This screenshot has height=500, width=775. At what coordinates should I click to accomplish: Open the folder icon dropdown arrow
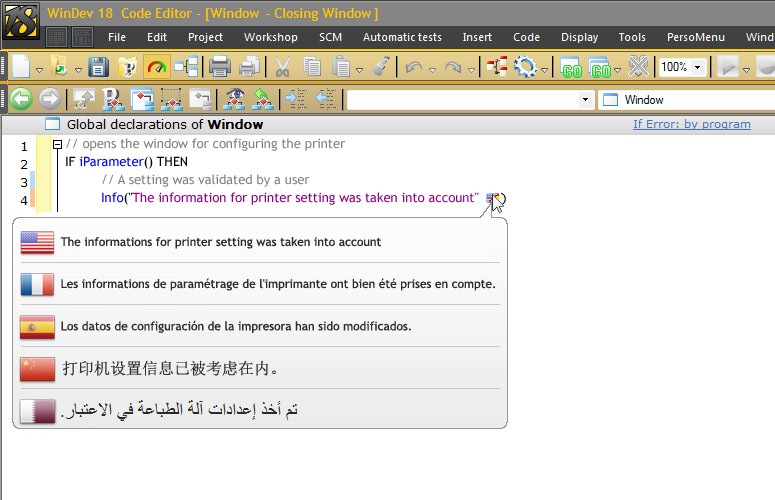click(x=78, y=70)
